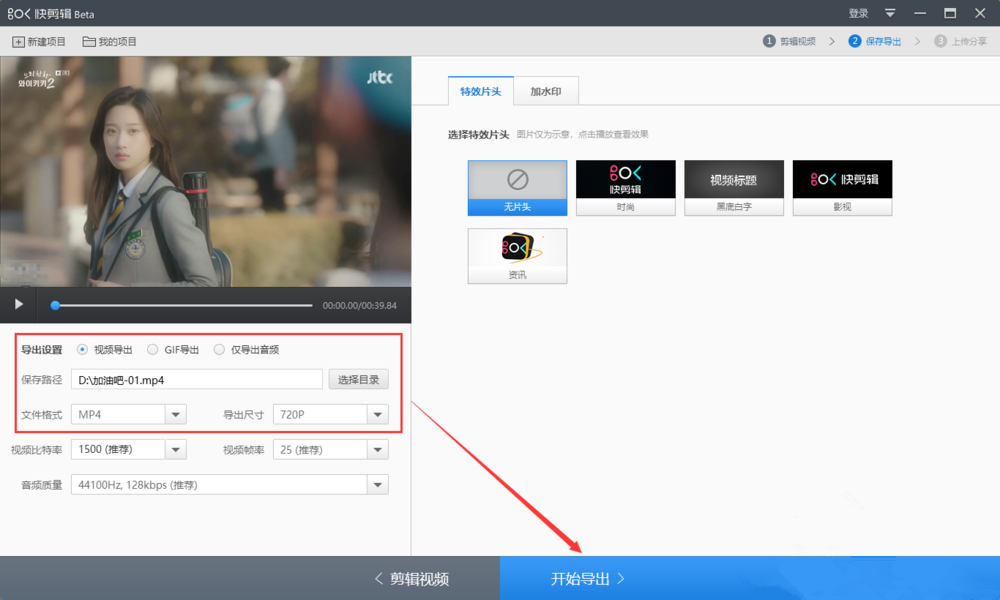Click the chevron after 剪辑视频 step

[x=832, y=41]
